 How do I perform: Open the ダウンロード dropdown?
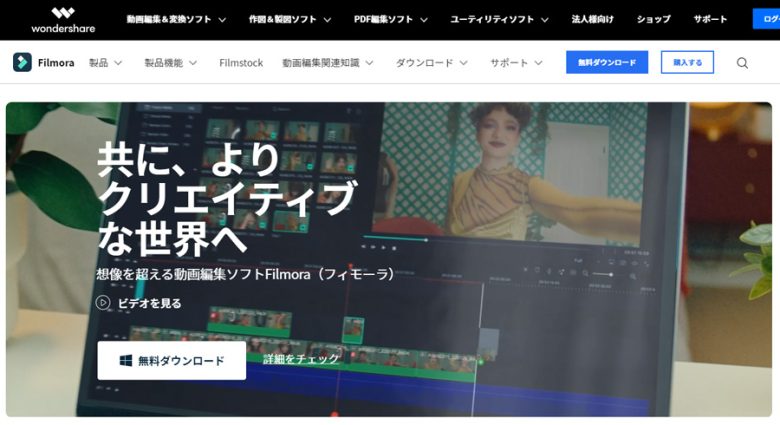pos(431,63)
